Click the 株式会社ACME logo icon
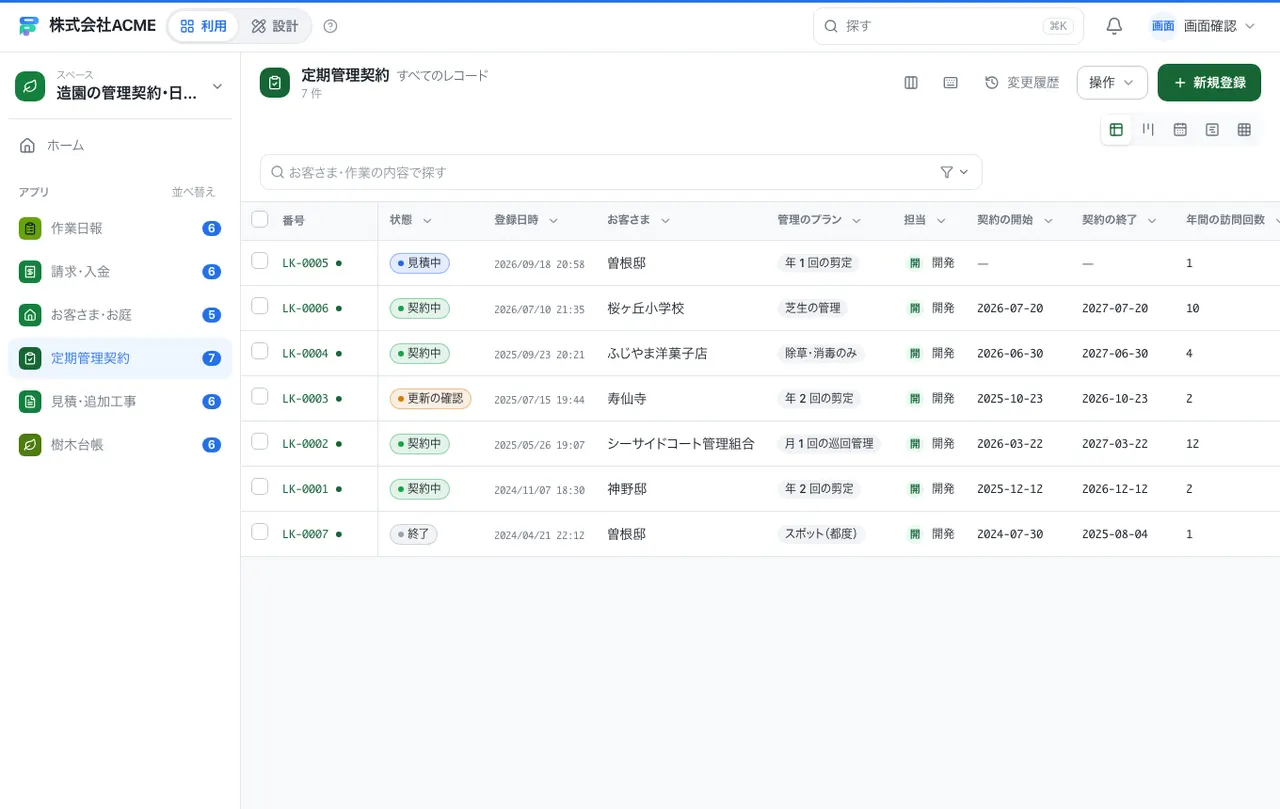This screenshot has height=809, width=1280. pos(29,26)
